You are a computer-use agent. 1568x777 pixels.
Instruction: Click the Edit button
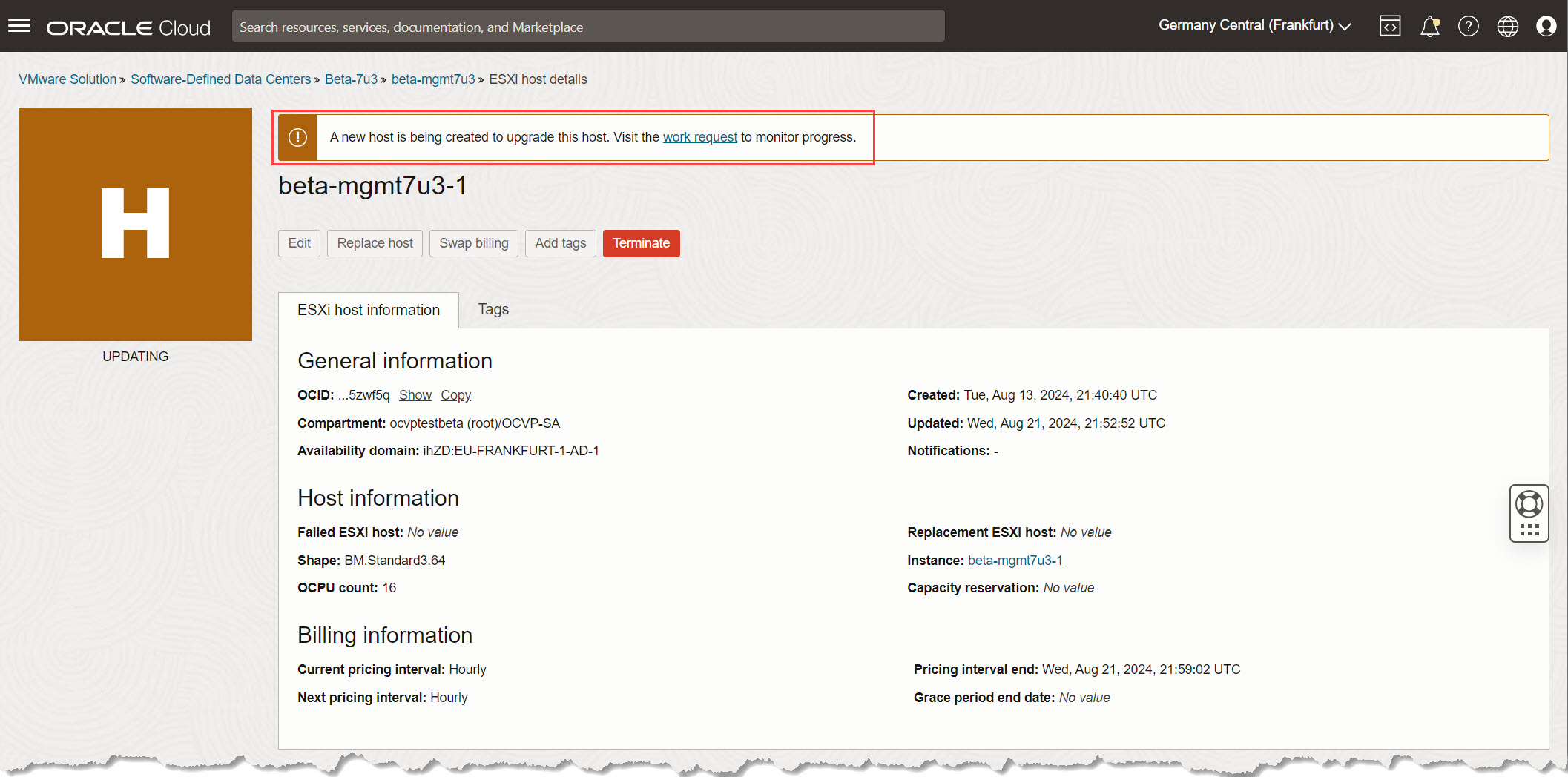pos(299,243)
